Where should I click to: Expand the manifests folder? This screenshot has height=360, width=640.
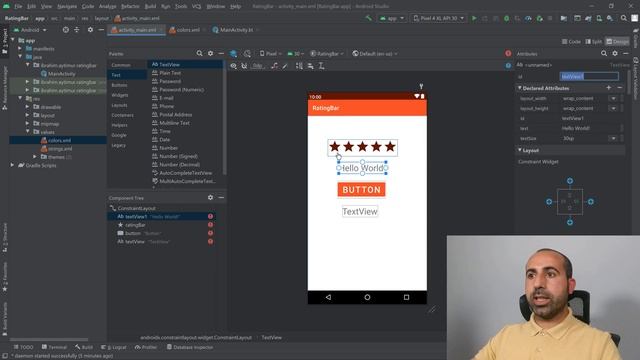coord(20,49)
